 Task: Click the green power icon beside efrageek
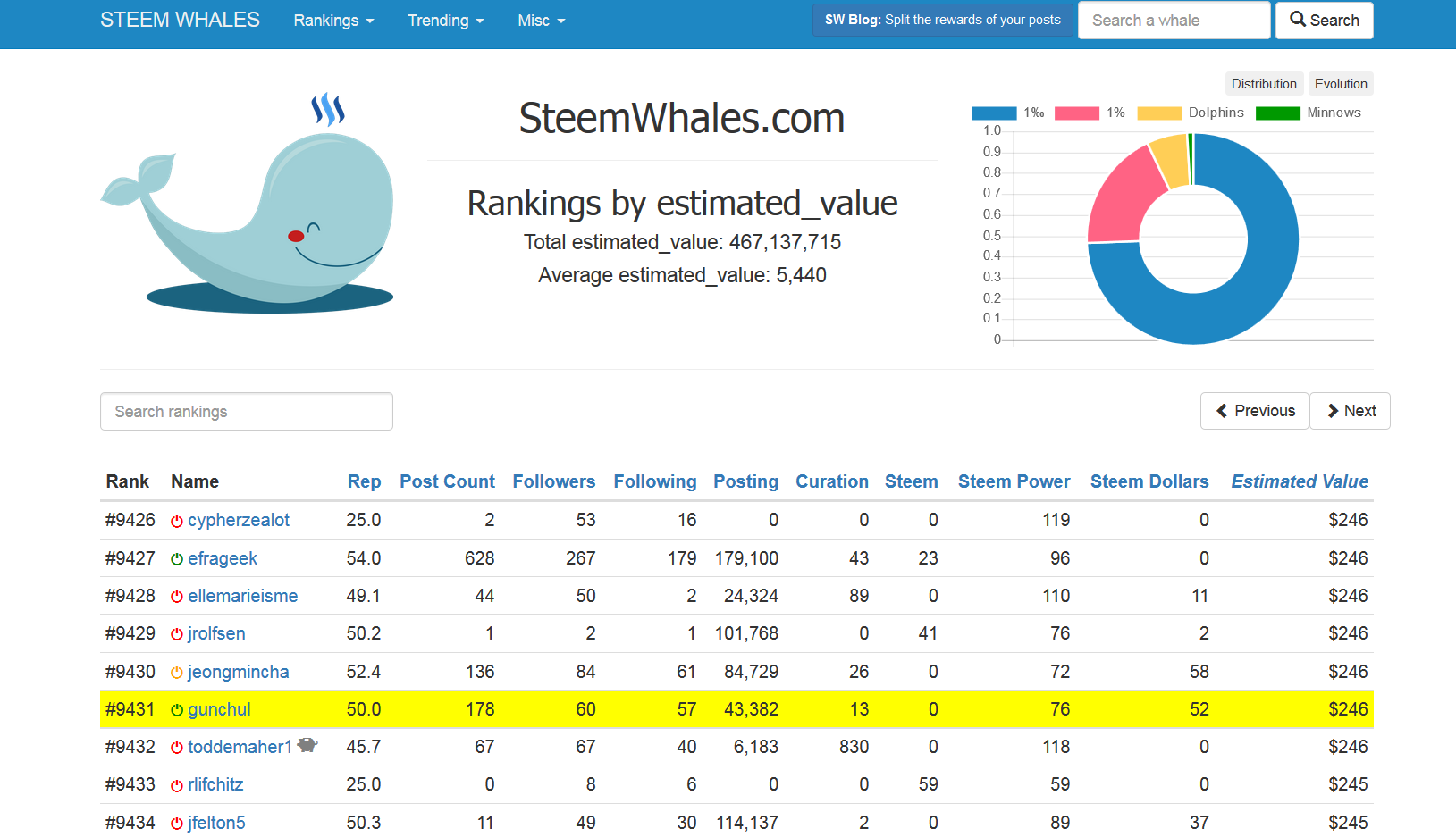pos(177,559)
